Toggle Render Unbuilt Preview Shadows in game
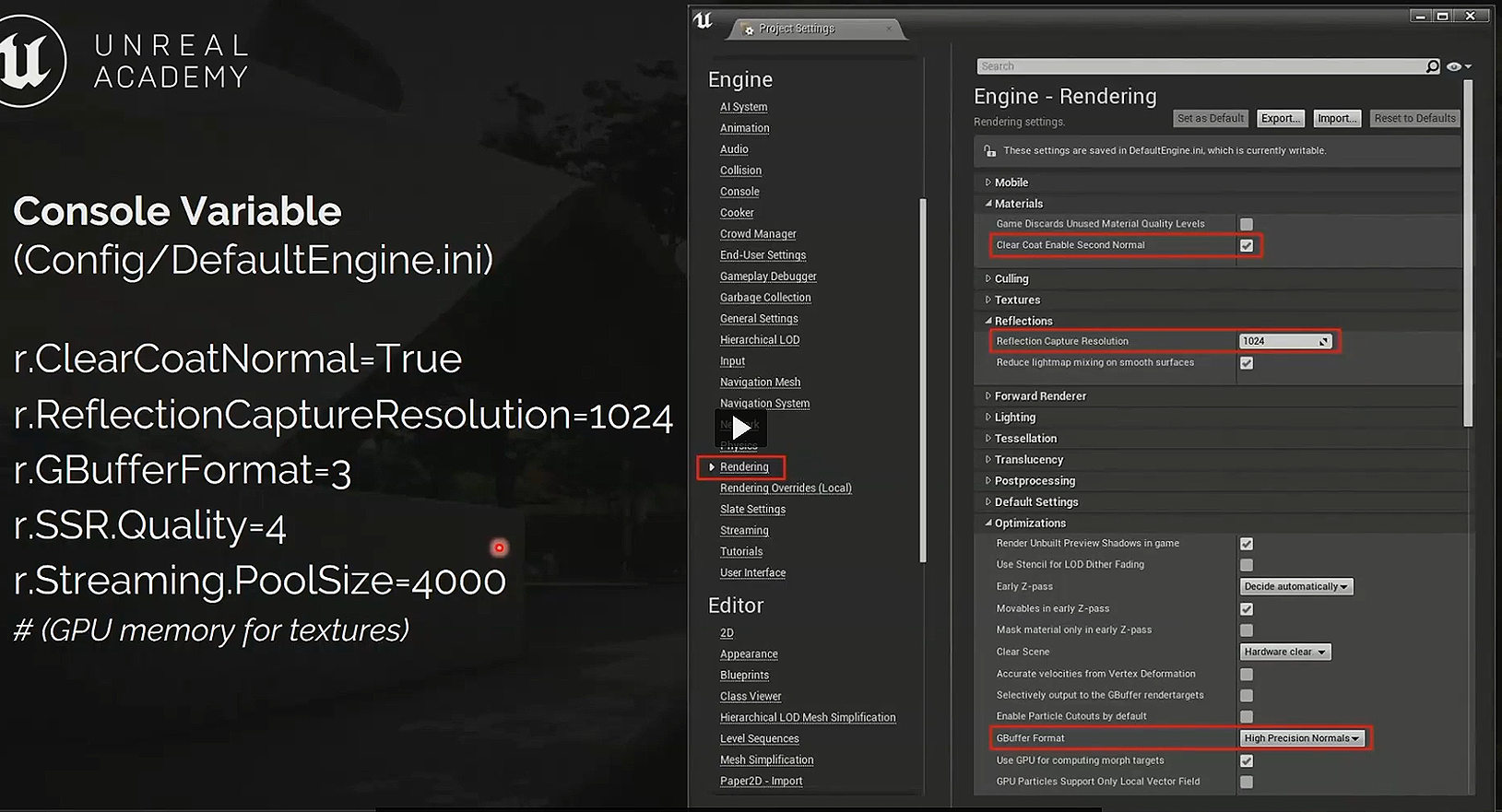The width and height of the screenshot is (1502, 812). pyautogui.click(x=1247, y=544)
